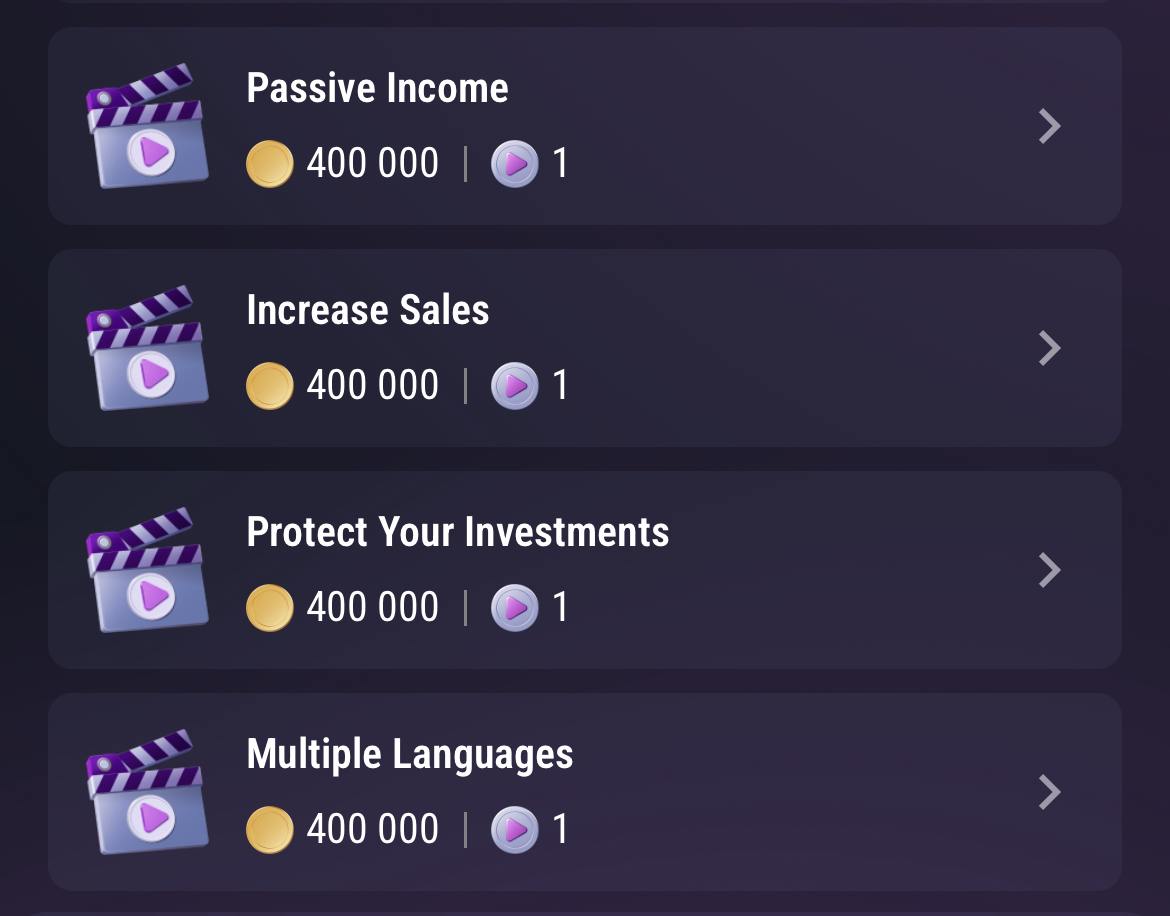Image resolution: width=1170 pixels, height=916 pixels.
Task: Open Multiple Languages via its right chevron
Action: pyautogui.click(x=1050, y=791)
